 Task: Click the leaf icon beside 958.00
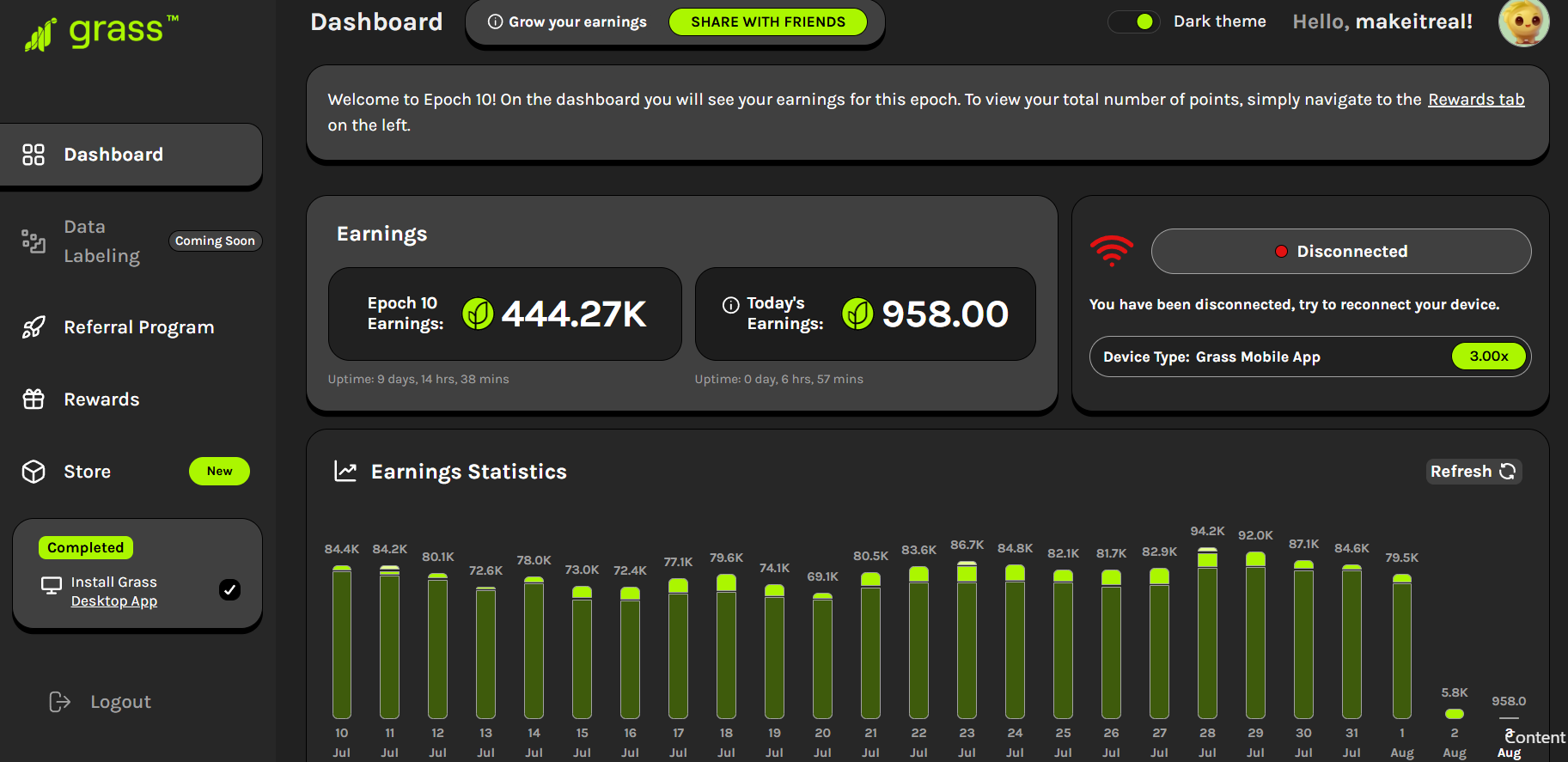click(x=857, y=314)
